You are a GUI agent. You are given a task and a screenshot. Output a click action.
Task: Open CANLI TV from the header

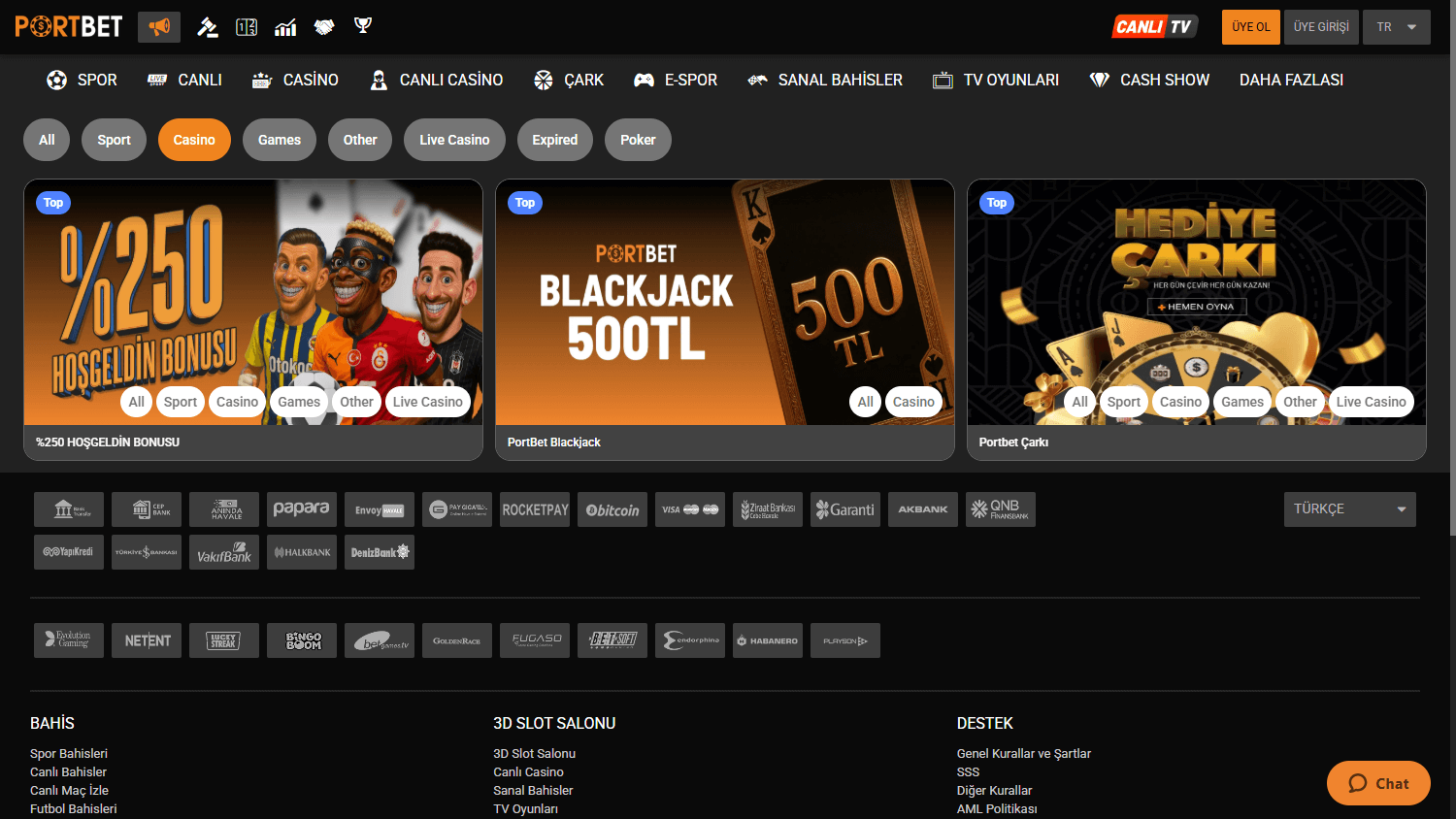[1154, 26]
